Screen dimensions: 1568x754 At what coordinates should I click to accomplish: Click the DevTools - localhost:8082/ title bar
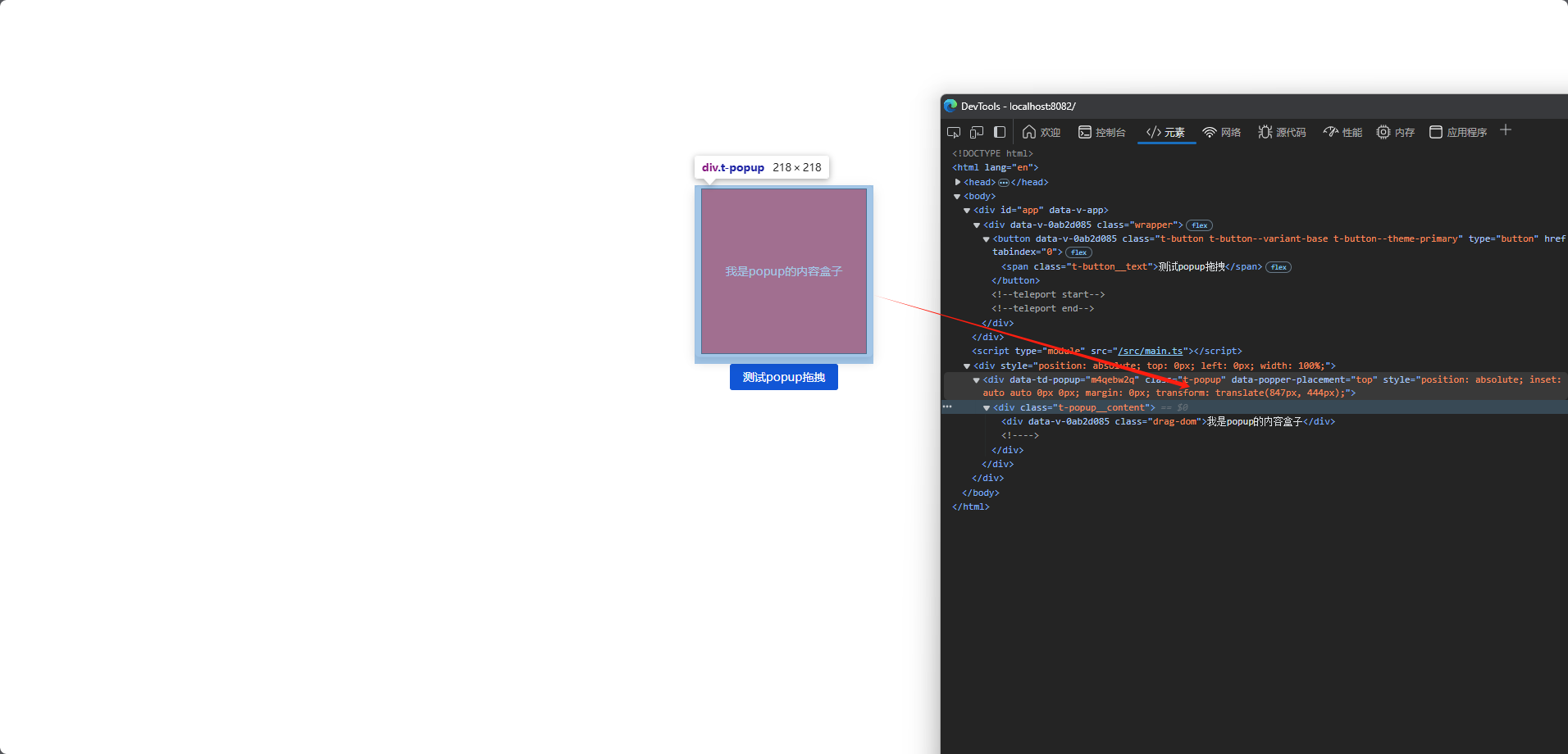[1254, 106]
